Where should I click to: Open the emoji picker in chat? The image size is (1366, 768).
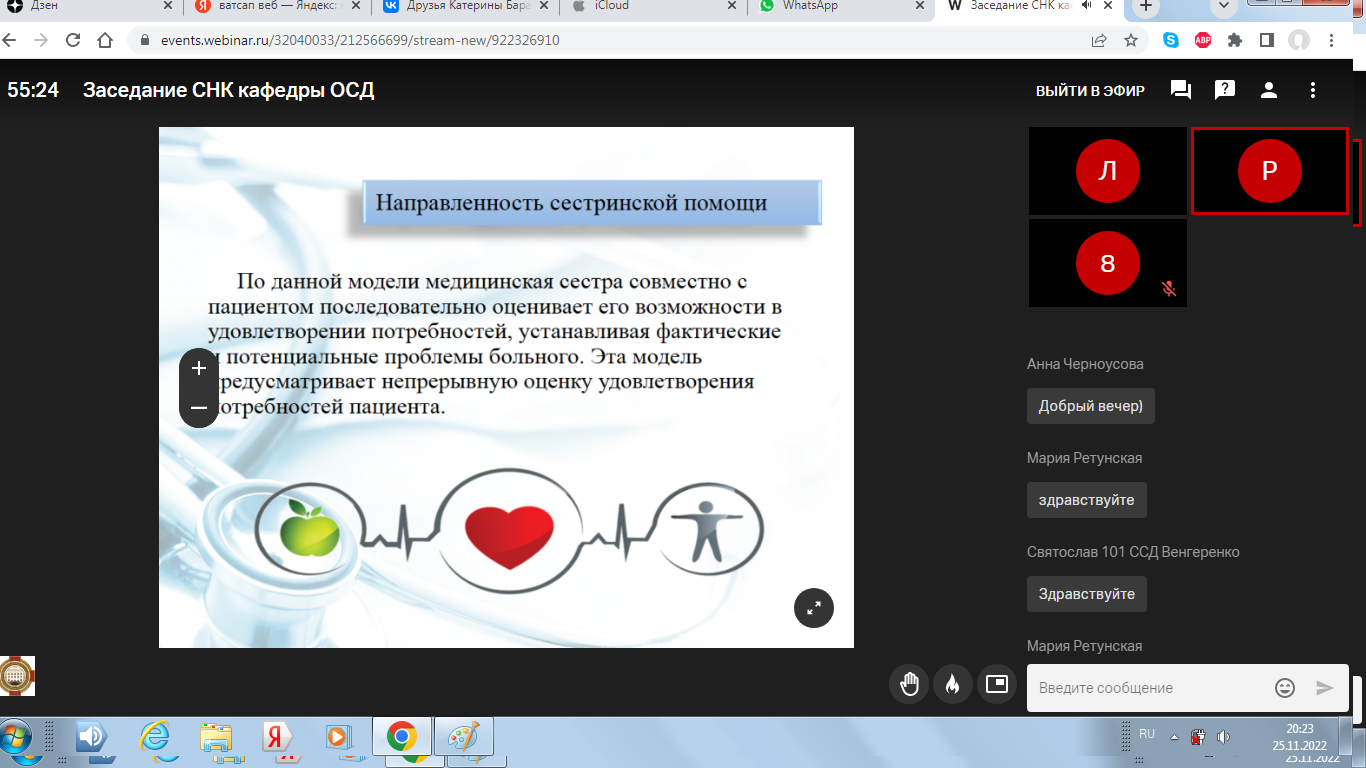point(1285,688)
